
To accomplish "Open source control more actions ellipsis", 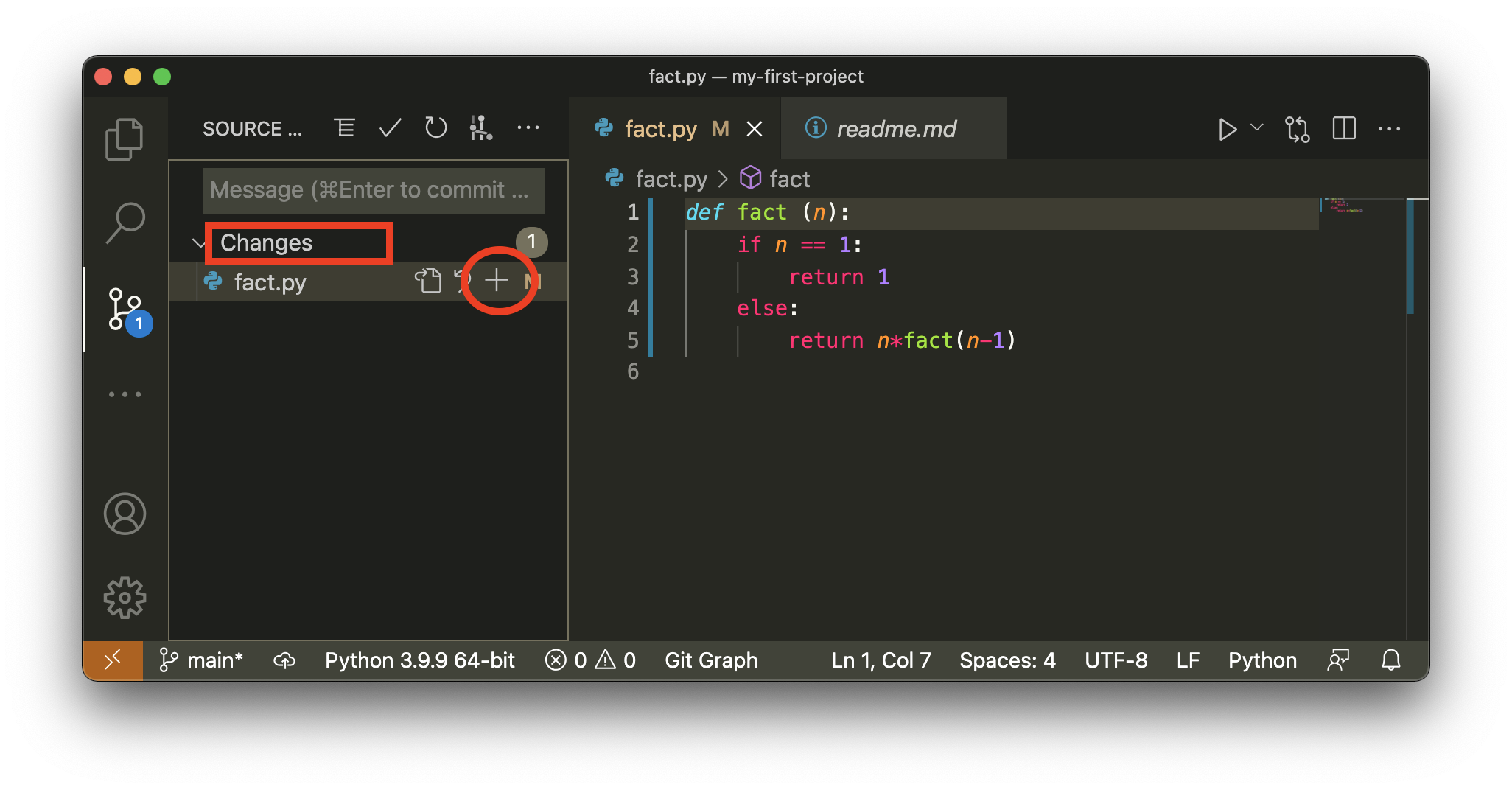I will tap(528, 129).
